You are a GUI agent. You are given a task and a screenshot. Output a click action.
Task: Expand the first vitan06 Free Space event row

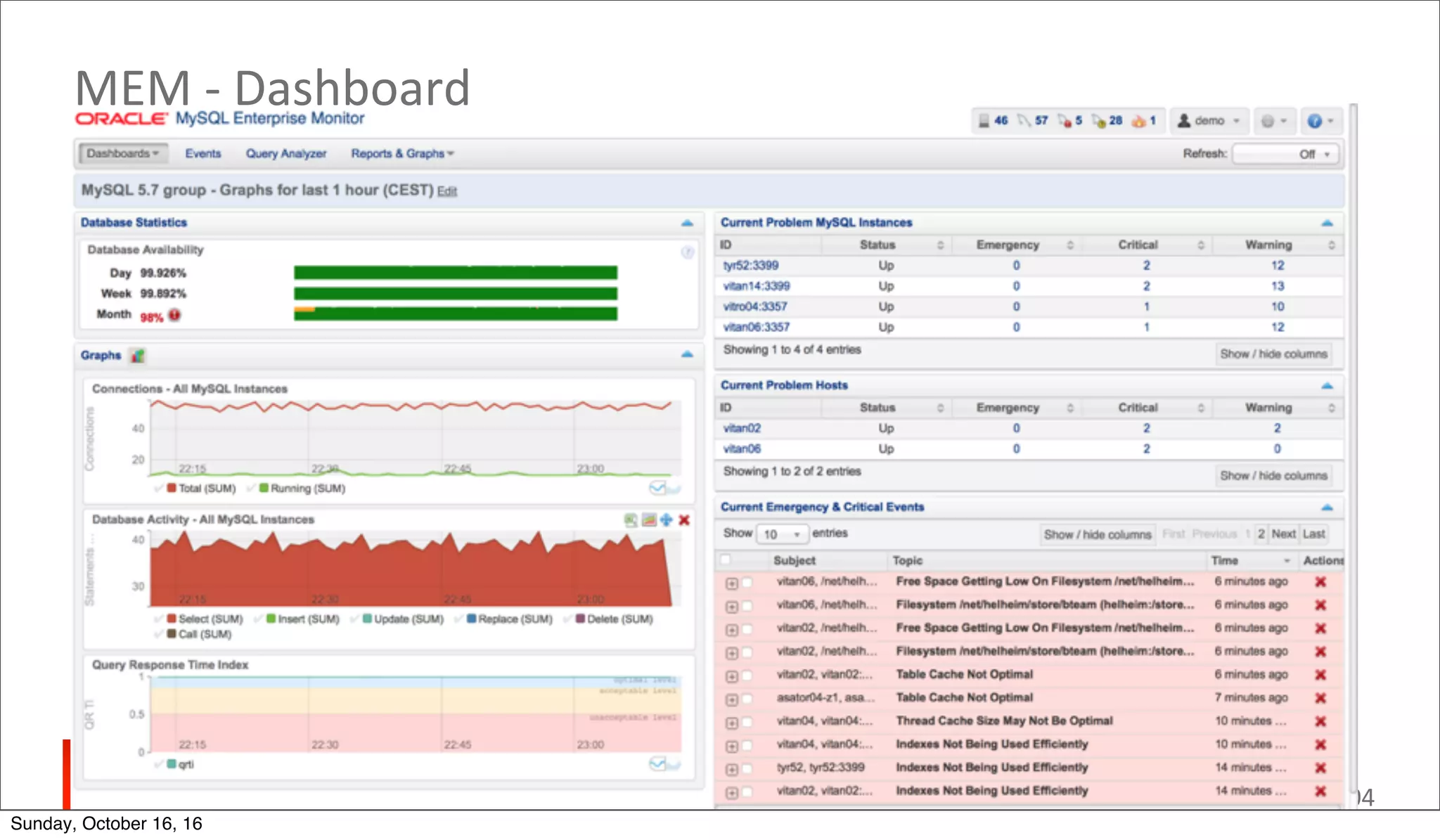732,583
